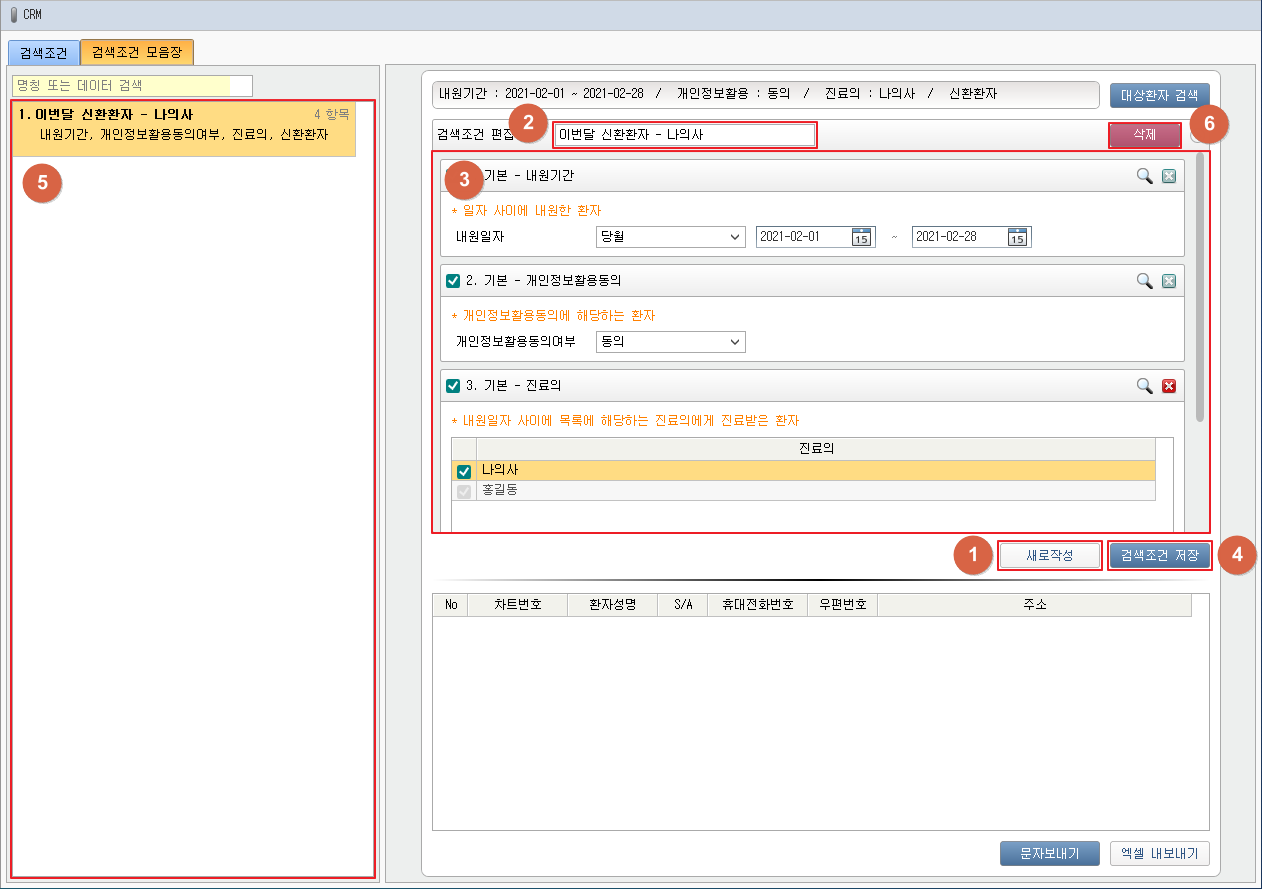Screen dimensions: 1262x889
Task: Click magnifier icon in 진료의 condition header
Action: pos(1144,386)
